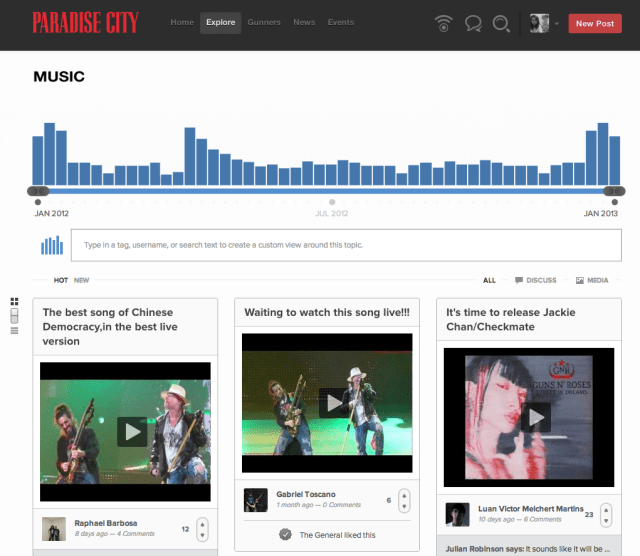Select the JAN 2012 timeline marker dot
This screenshot has width=640, height=556.
(38, 202)
